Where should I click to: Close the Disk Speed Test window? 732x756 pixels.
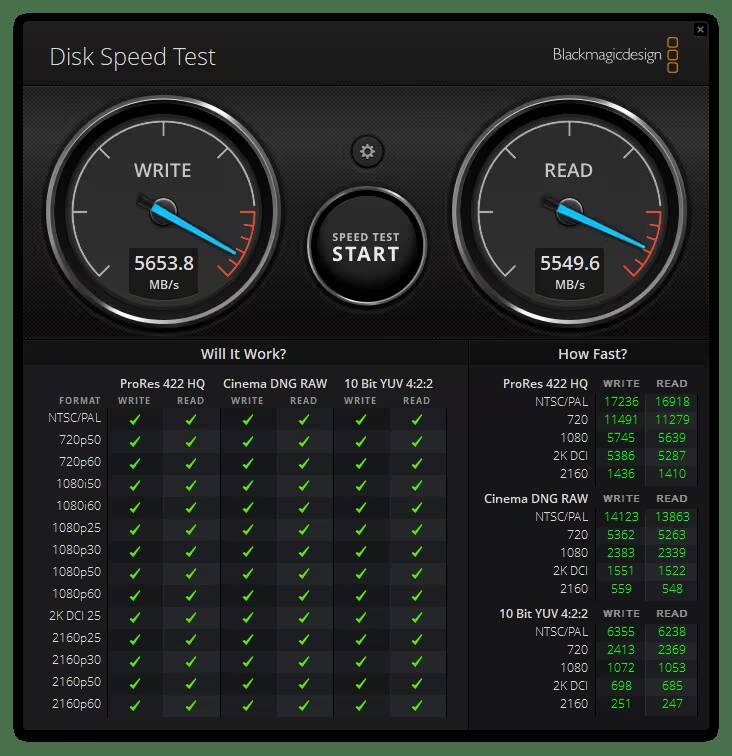coord(700,29)
